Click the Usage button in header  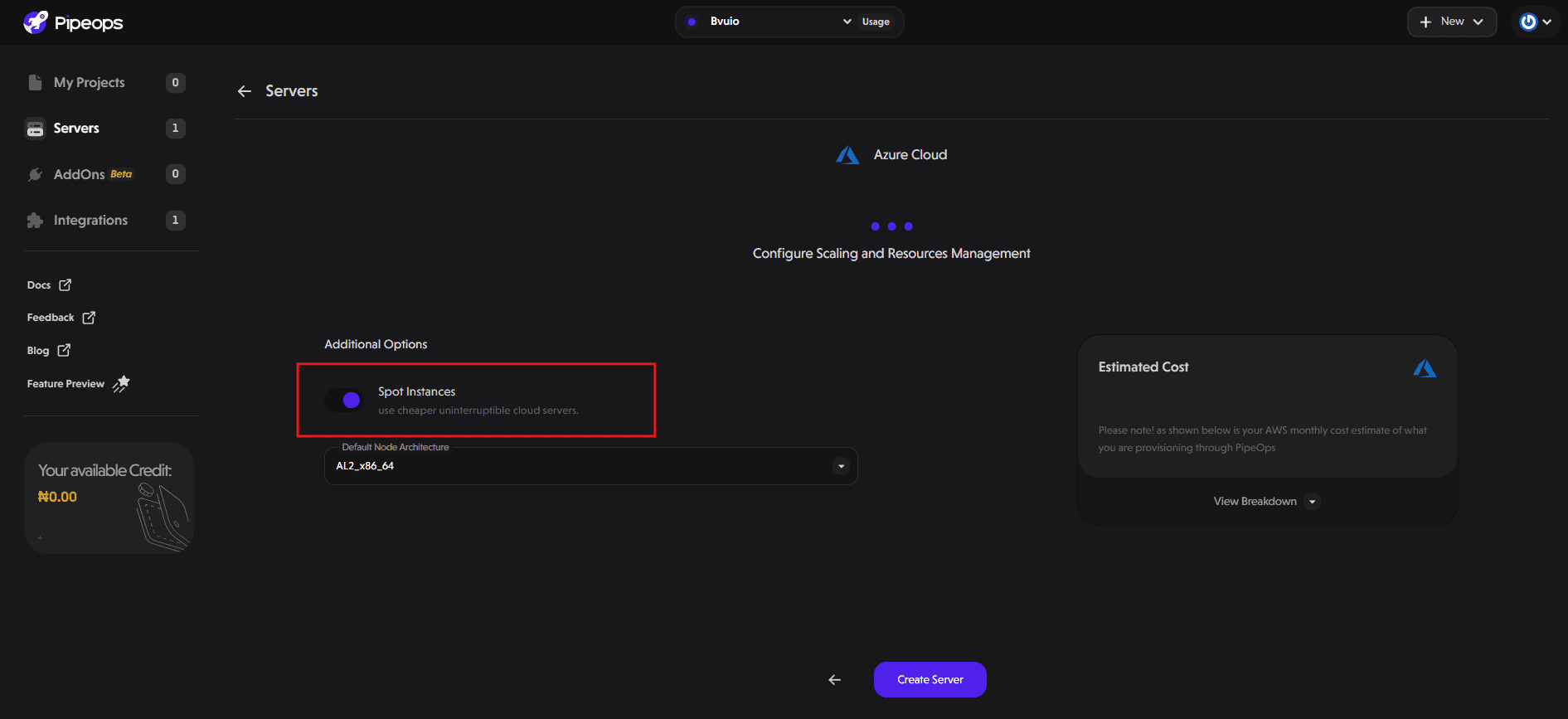(876, 22)
